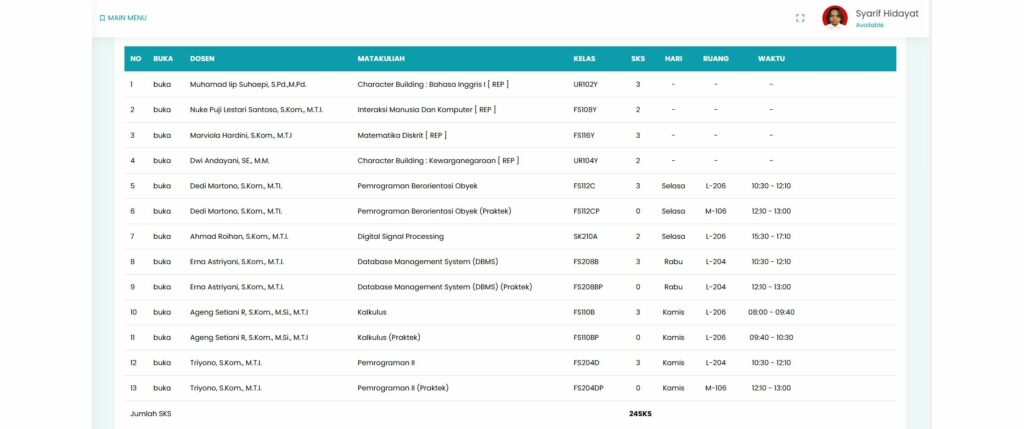Viewport: 1024px width, 429px height.
Task: Click 'buka' for Digital Signal Processing row
Action: (162, 237)
